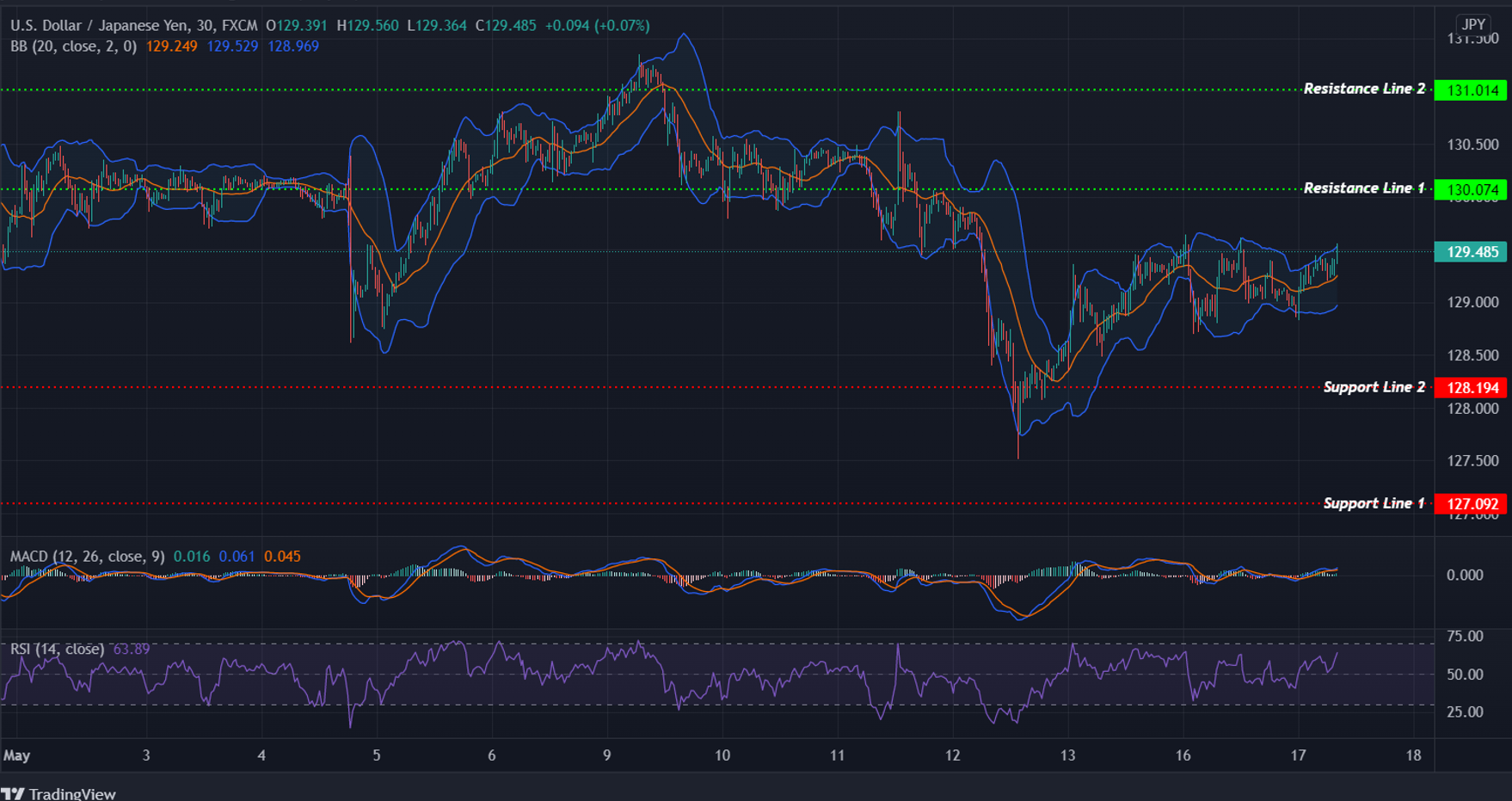Click the BB (20, close, 2, 0) indicator legend
Viewport: 1512px width, 801px height.
[73, 46]
